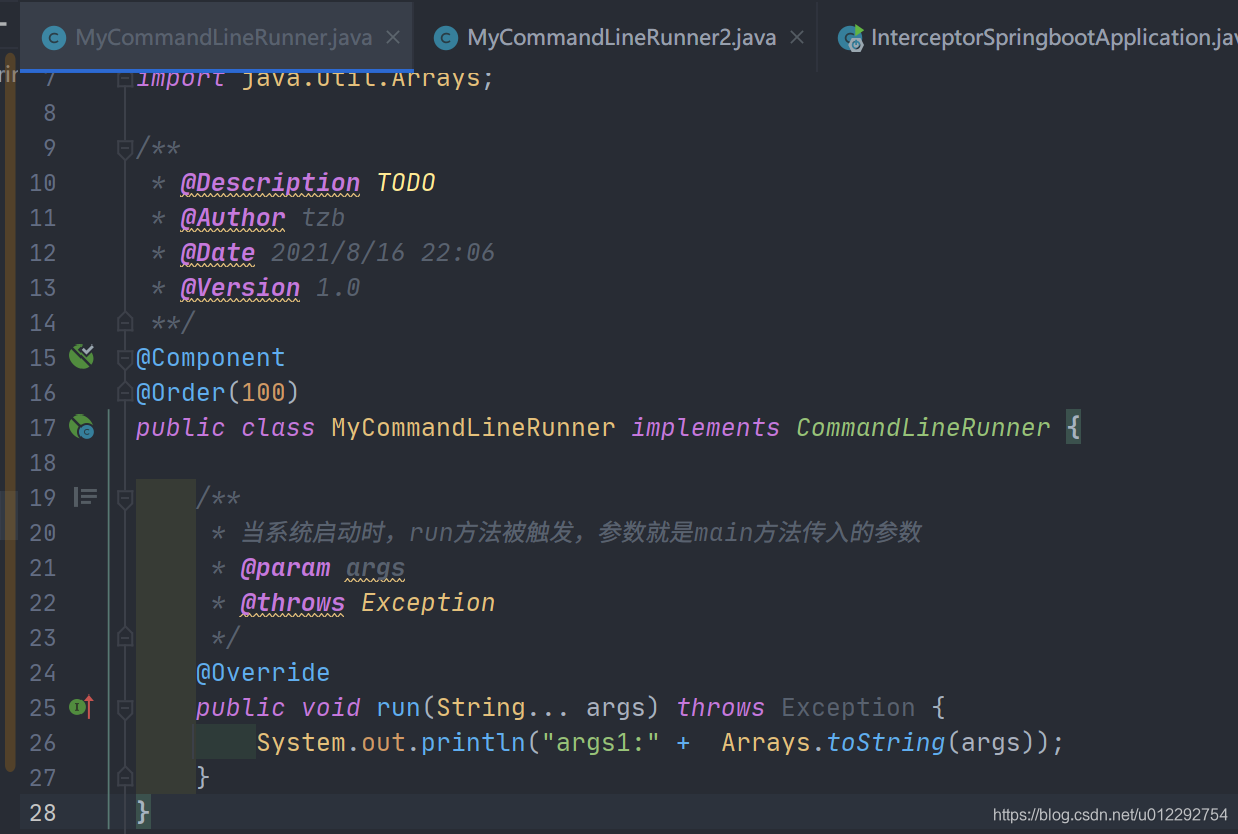Image resolution: width=1238 pixels, height=834 pixels.
Task: Click the Java class icon on MyCommandLineRunner.java tab
Action: tap(54, 38)
